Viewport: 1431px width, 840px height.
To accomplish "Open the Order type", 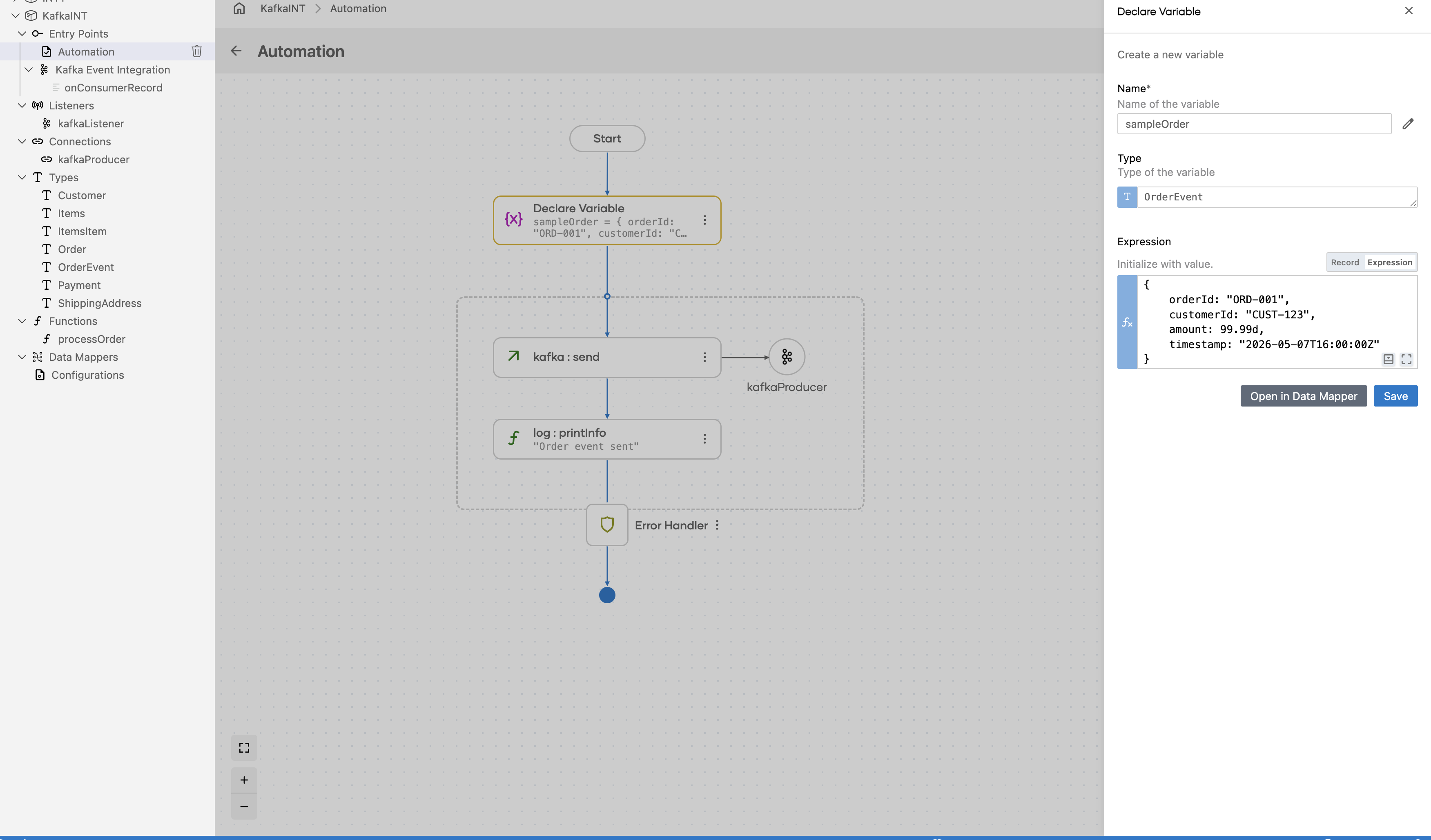I will pyautogui.click(x=72, y=249).
